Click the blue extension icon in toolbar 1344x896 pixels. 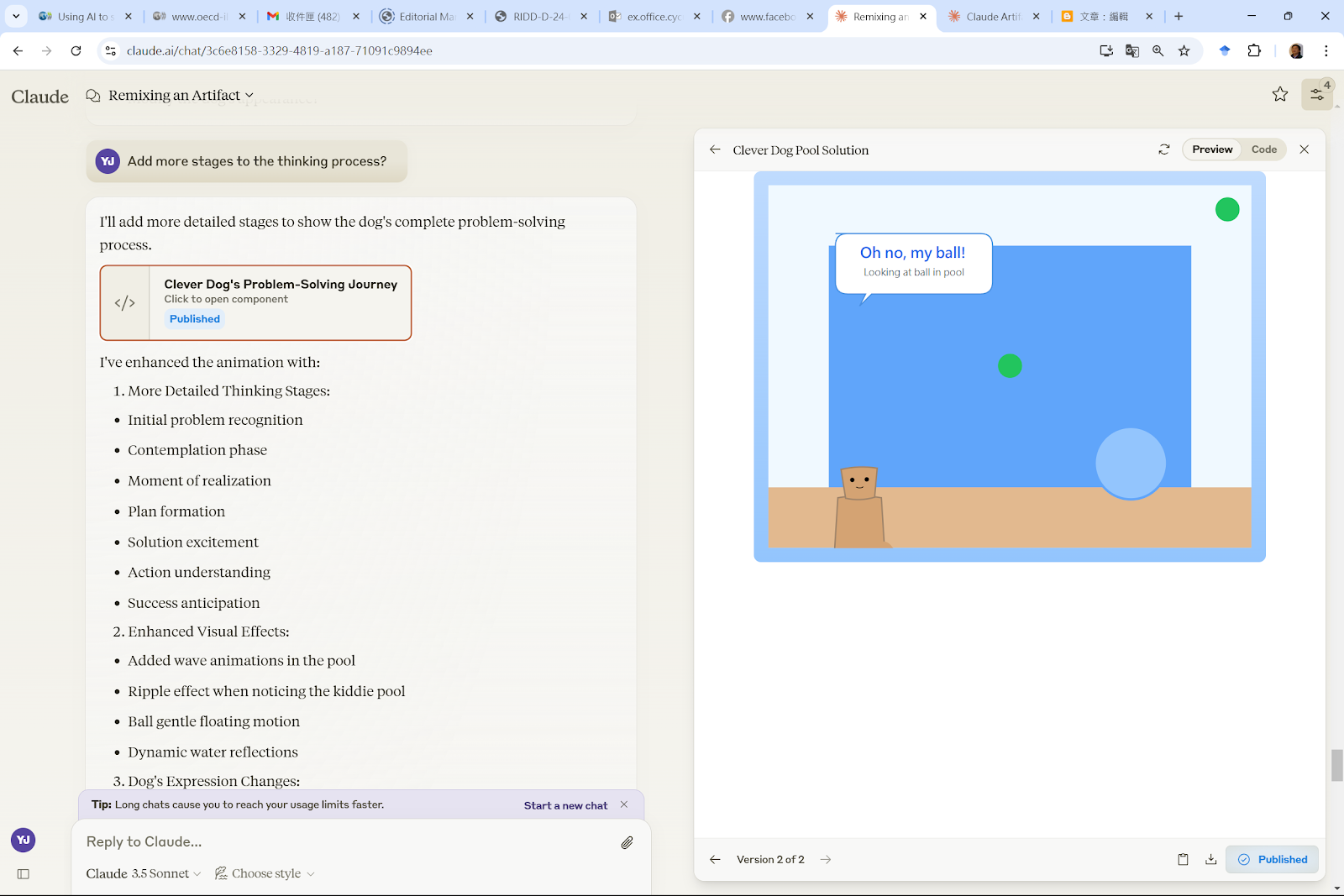1225,50
